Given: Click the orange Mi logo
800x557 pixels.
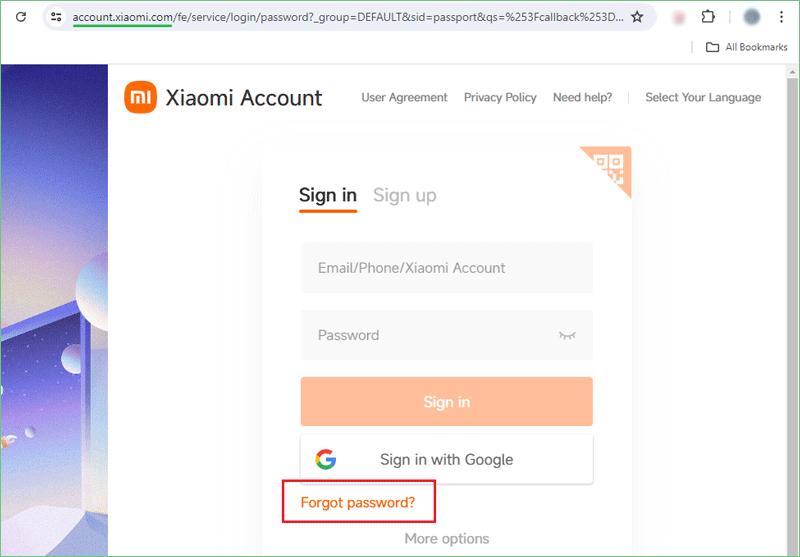Looking at the screenshot, I should [140, 97].
